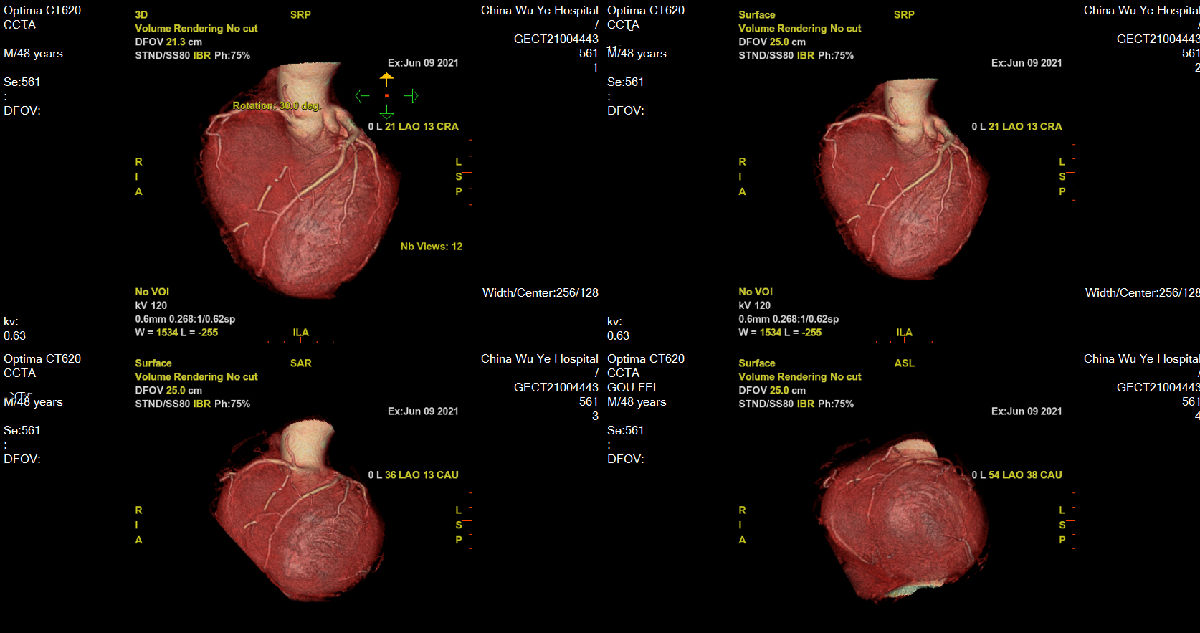
Task: Click "Volume Rendering No cut" in the 3D viewport
Action: click(194, 29)
